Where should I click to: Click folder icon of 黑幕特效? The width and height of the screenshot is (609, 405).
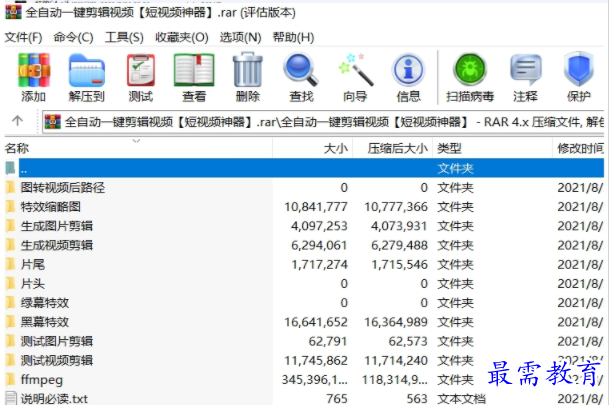click(10, 322)
